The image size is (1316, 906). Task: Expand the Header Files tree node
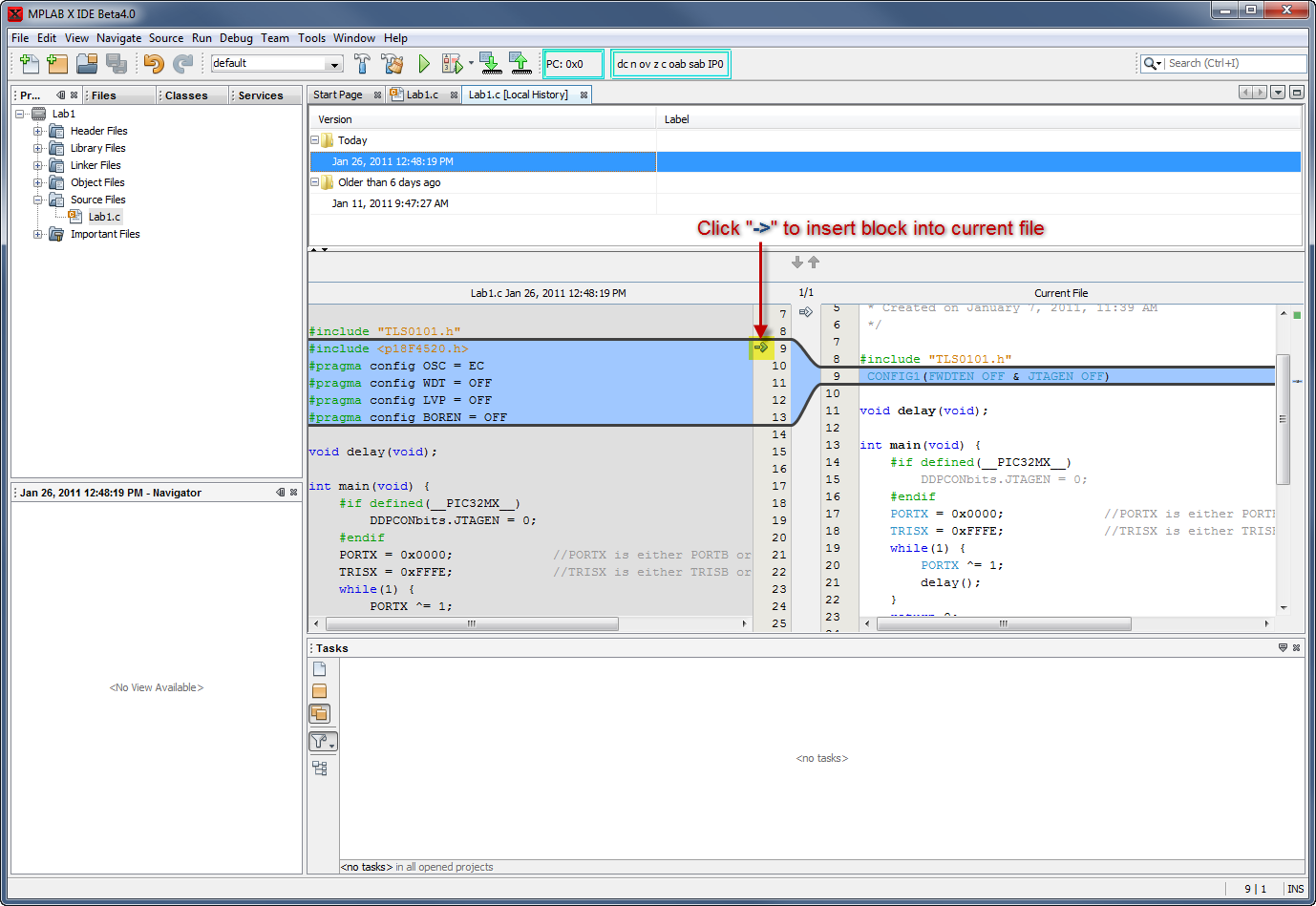(x=38, y=132)
